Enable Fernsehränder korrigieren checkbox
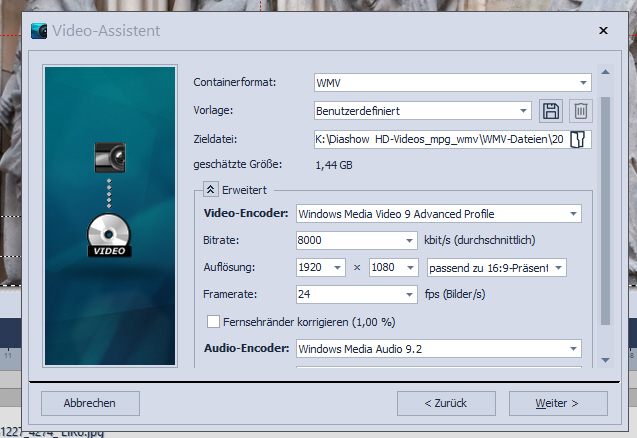 (213, 322)
